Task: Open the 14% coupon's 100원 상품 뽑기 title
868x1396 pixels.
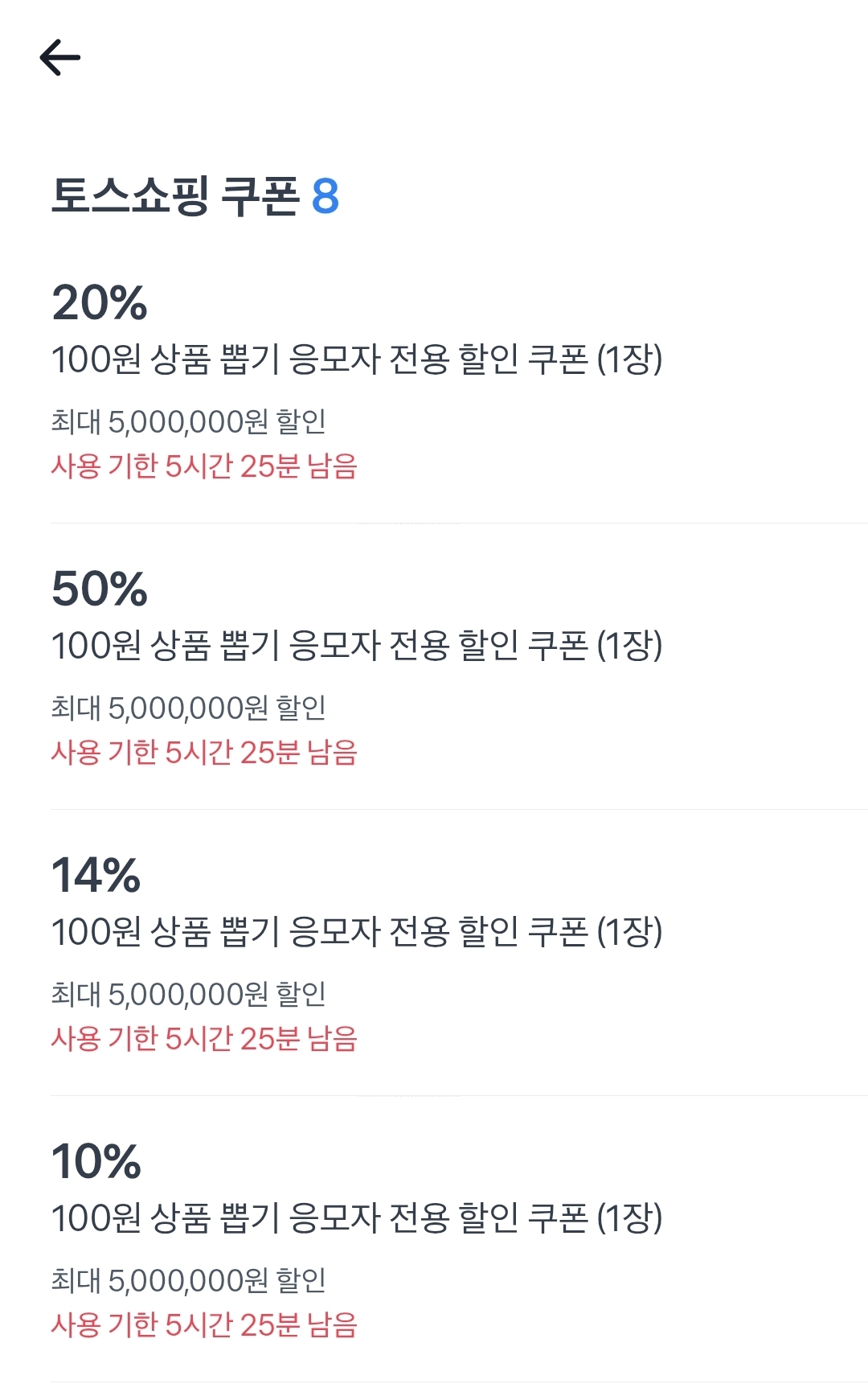Action: 357,931
